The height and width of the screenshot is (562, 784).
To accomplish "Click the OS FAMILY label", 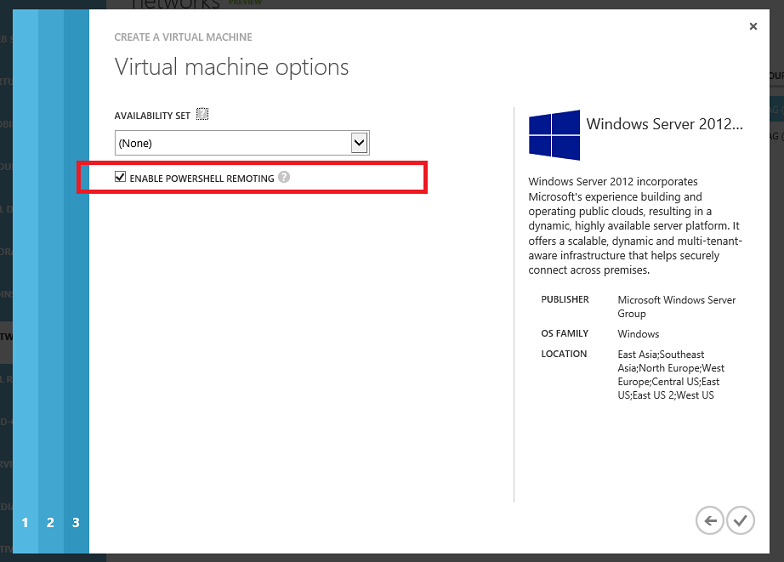I will [564, 334].
